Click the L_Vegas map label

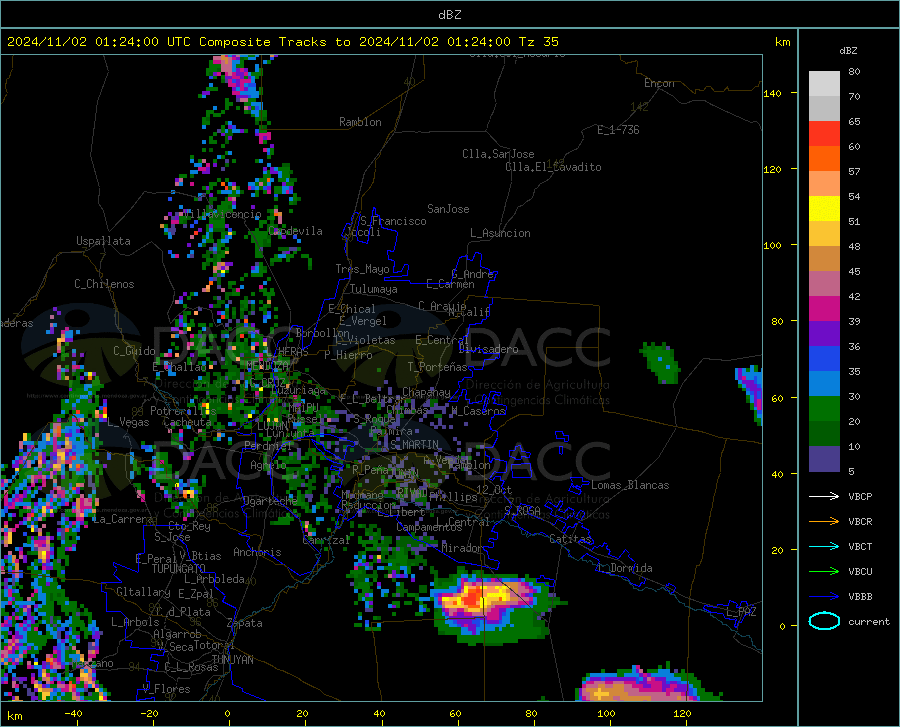tap(129, 422)
